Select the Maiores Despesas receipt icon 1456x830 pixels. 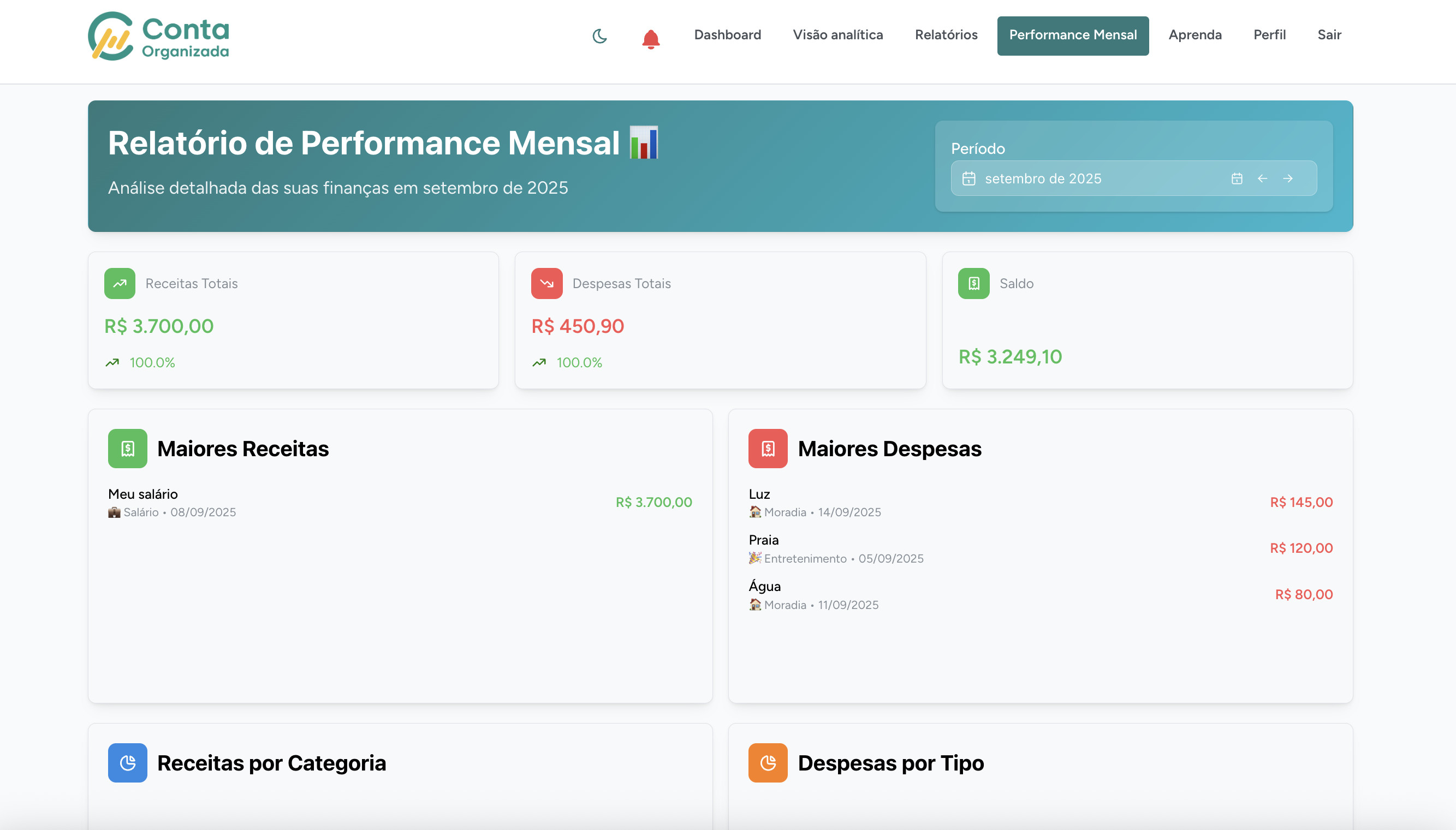click(x=767, y=449)
